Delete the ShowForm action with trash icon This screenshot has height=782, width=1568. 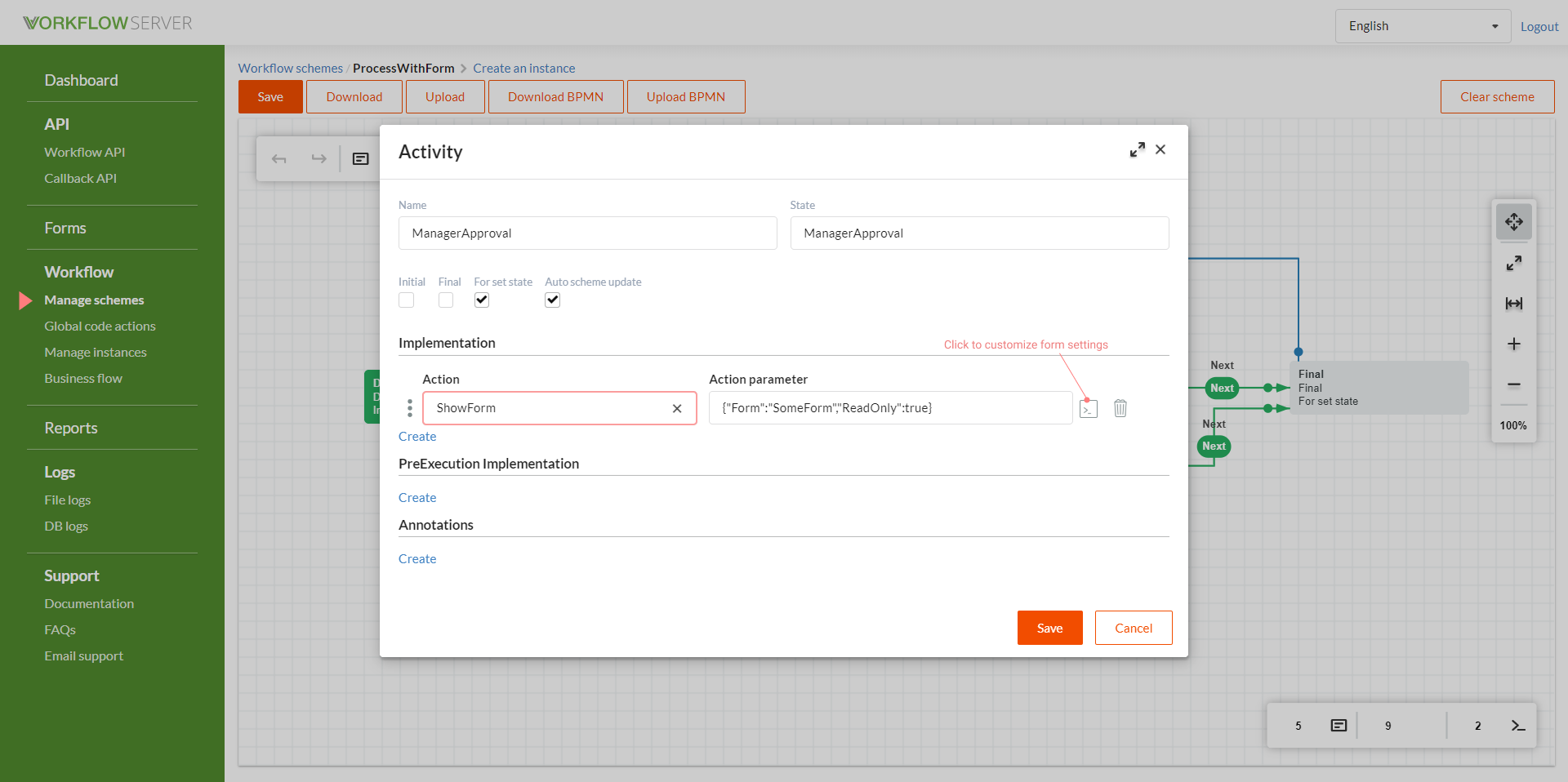[1120, 408]
